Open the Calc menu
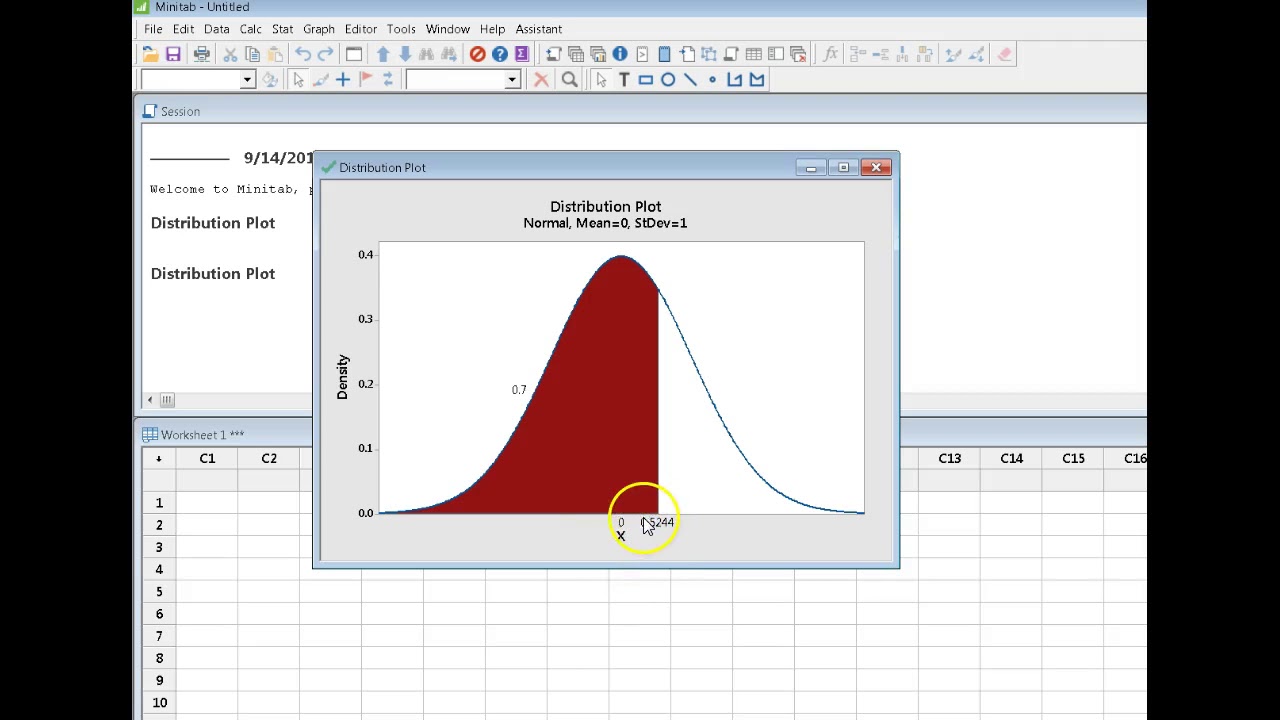 coord(250,29)
